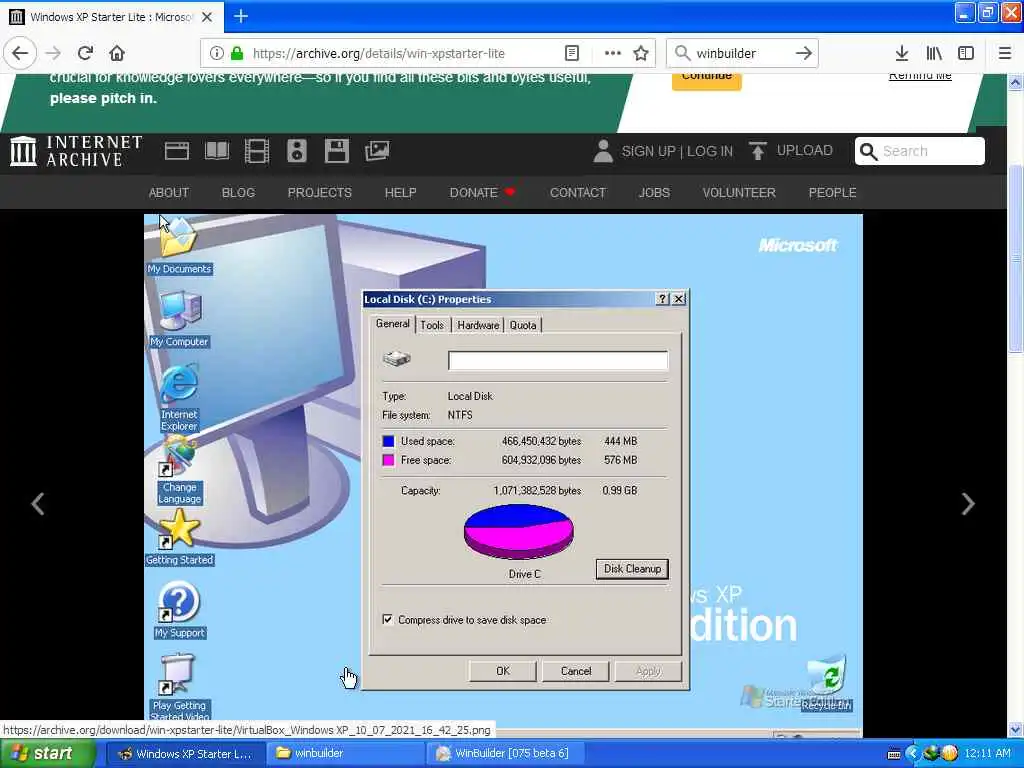1024x768 pixels.
Task: Click LOG IN link in archive header
Action: coord(710,152)
